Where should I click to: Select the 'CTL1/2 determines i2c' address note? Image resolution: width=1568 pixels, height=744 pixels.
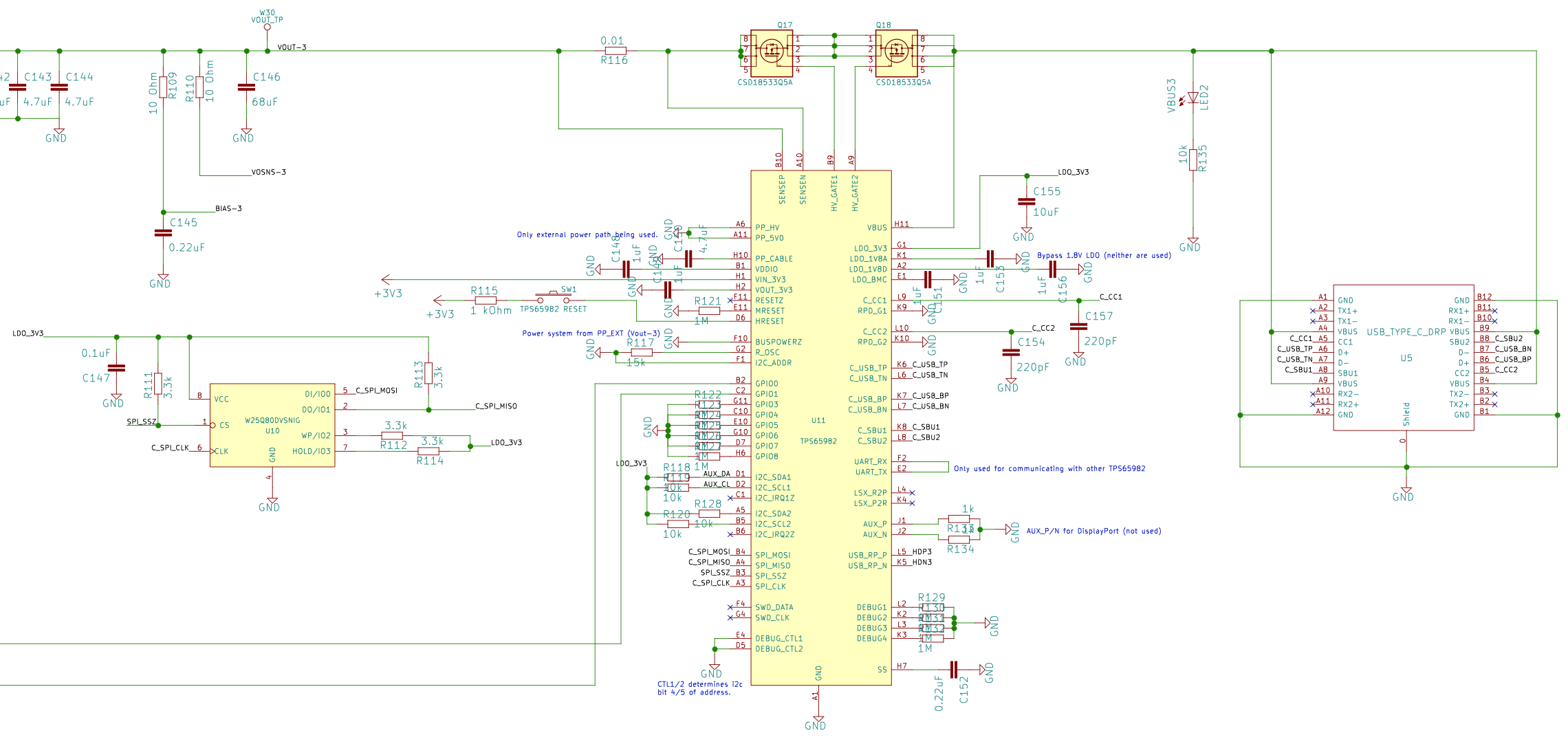699,688
